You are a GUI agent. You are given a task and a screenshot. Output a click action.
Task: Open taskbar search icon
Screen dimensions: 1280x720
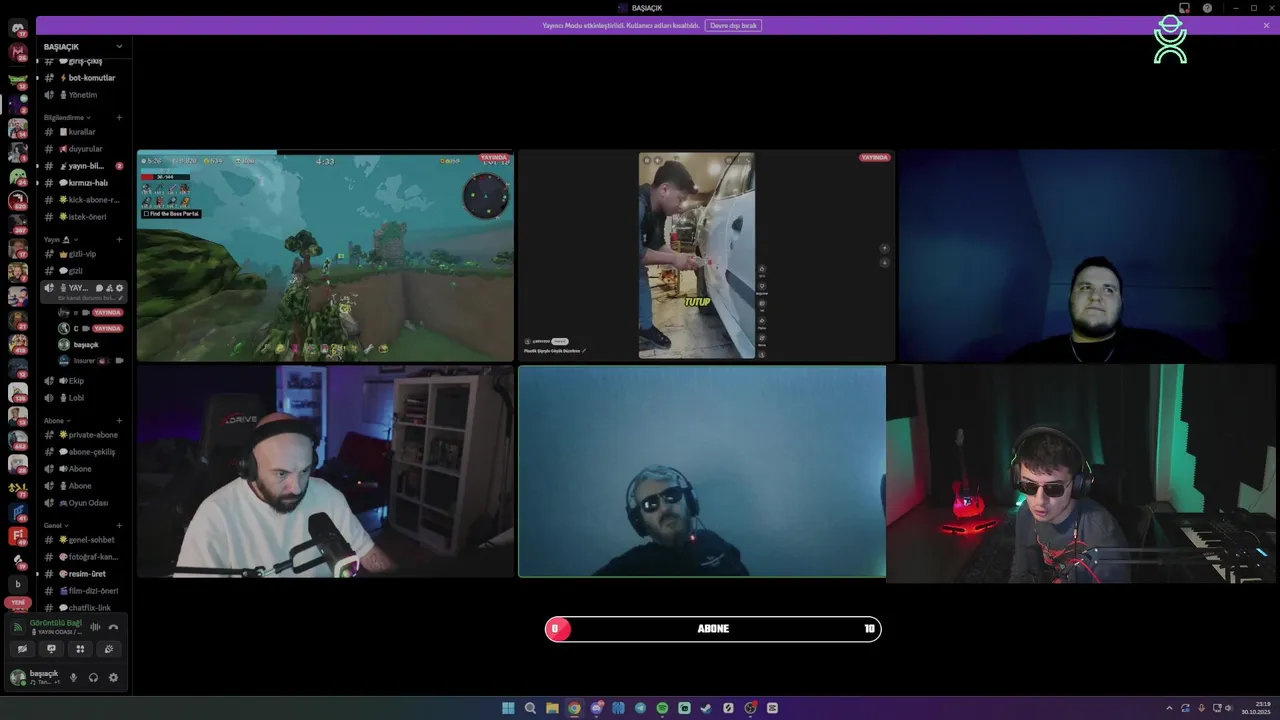pos(530,708)
